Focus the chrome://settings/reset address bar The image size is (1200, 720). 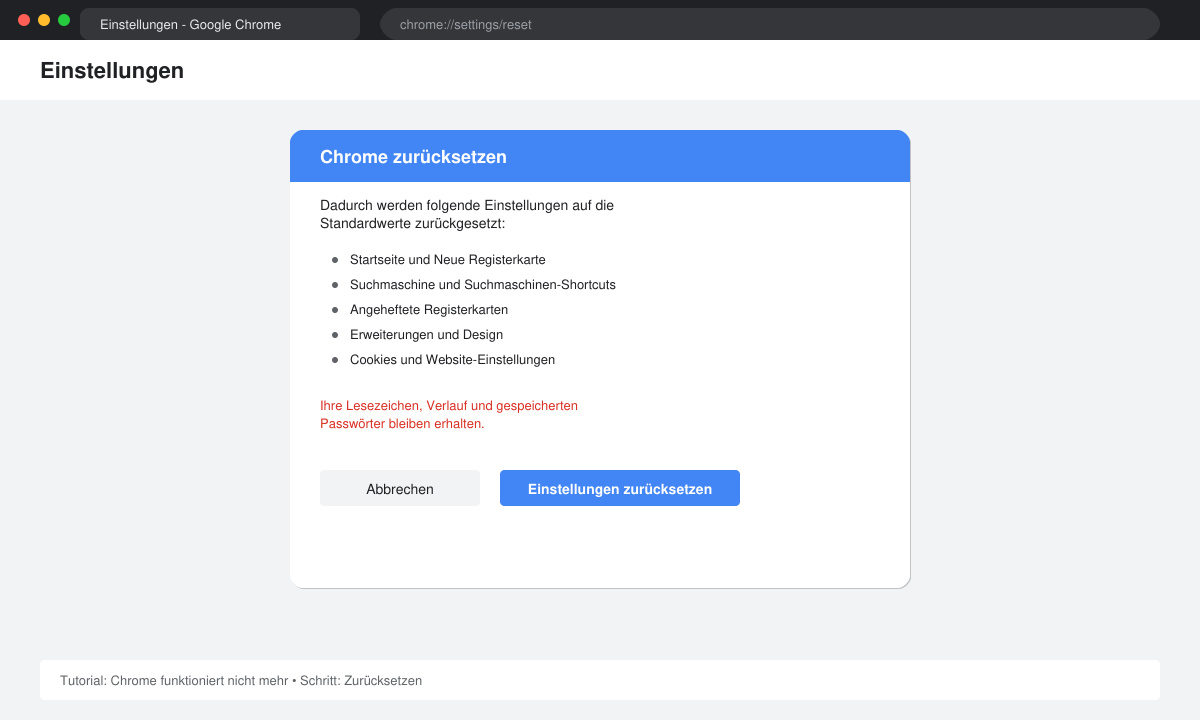click(770, 24)
